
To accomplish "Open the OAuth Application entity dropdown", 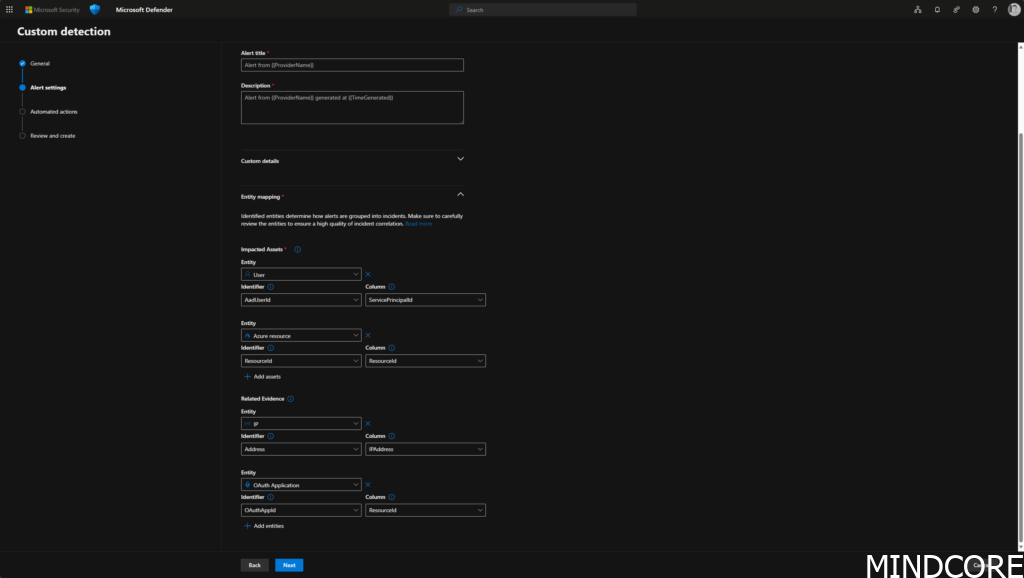I will (x=301, y=485).
